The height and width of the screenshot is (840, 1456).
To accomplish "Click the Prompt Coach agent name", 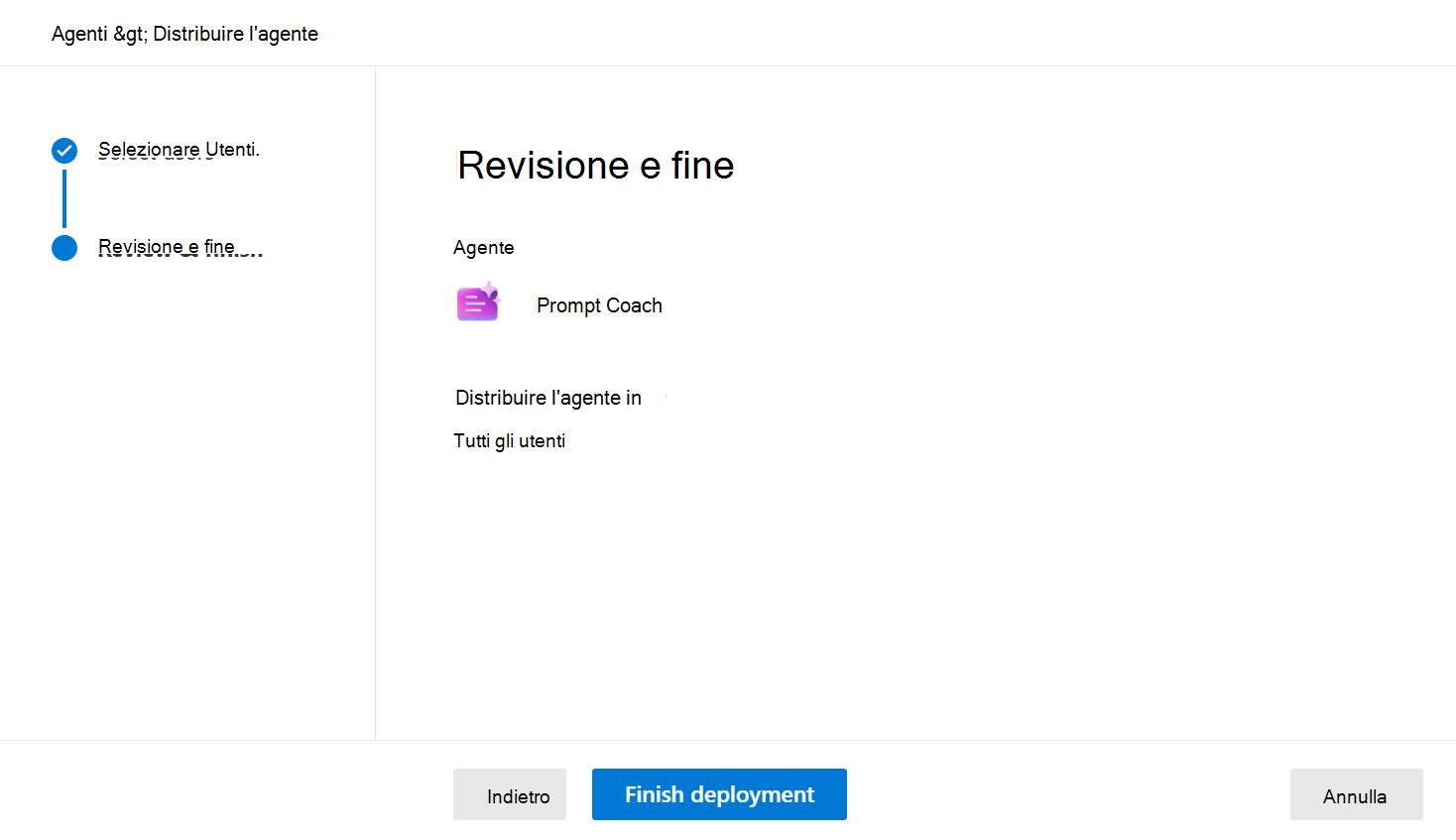I will pyautogui.click(x=599, y=305).
